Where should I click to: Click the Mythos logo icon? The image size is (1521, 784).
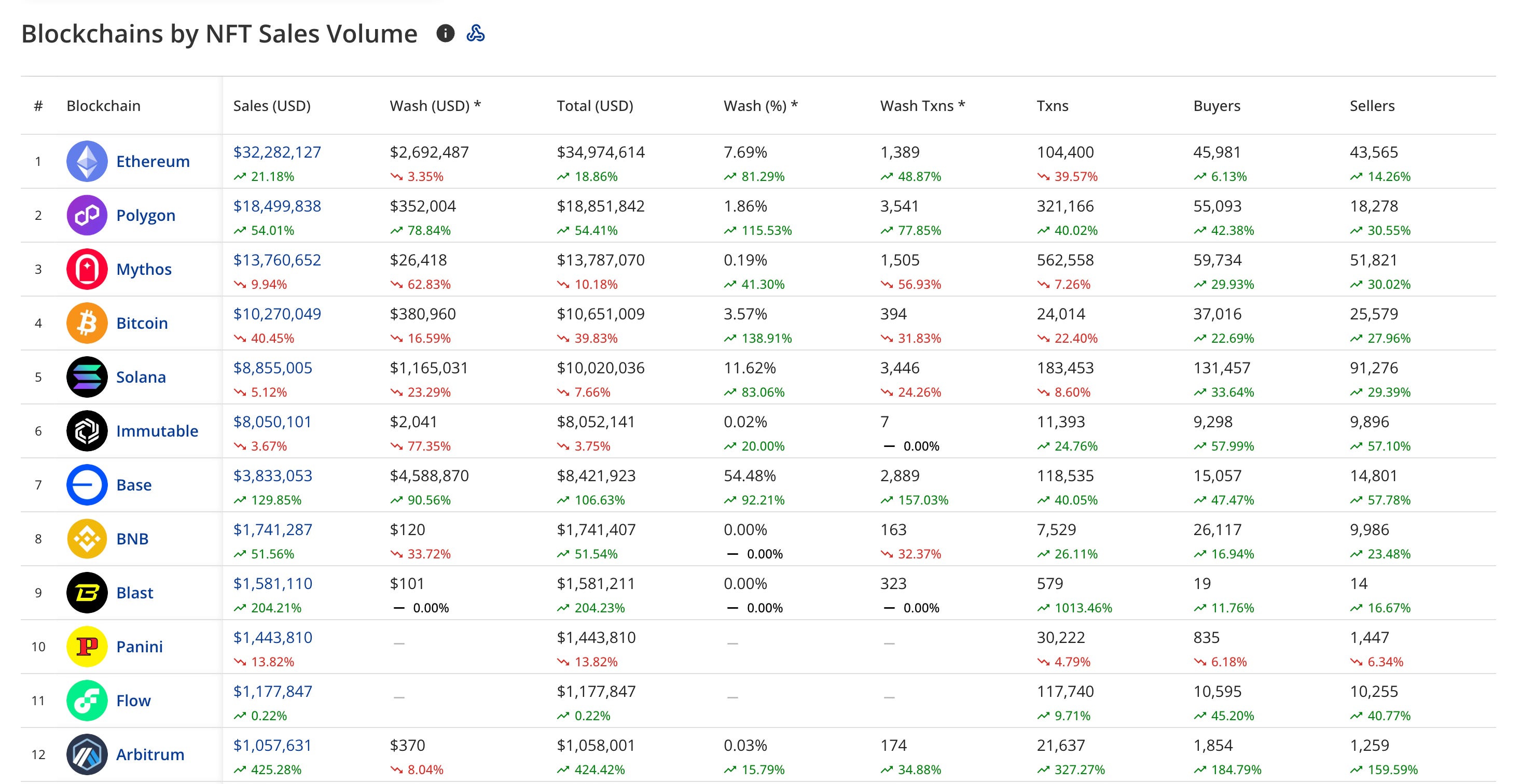pyautogui.click(x=87, y=269)
